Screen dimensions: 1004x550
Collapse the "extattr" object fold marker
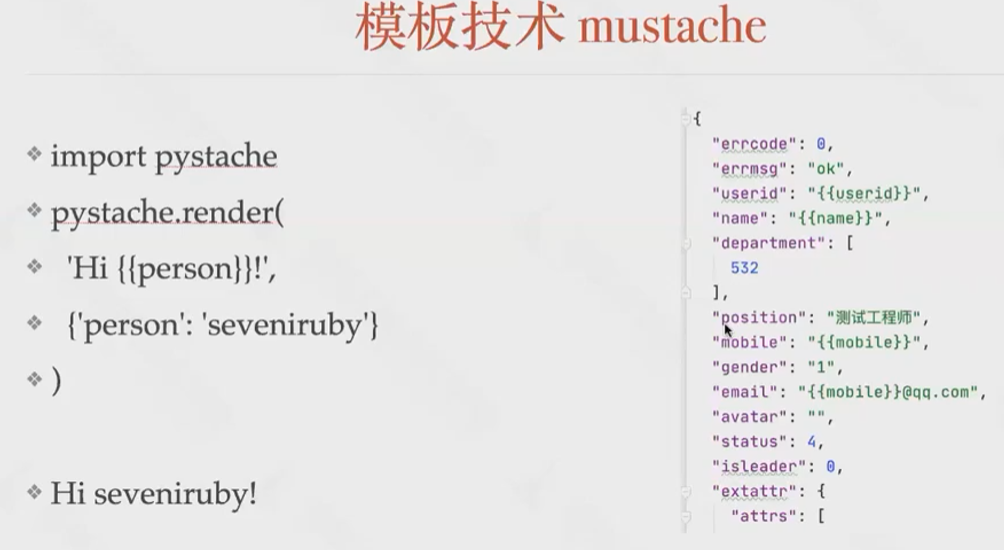click(686, 491)
